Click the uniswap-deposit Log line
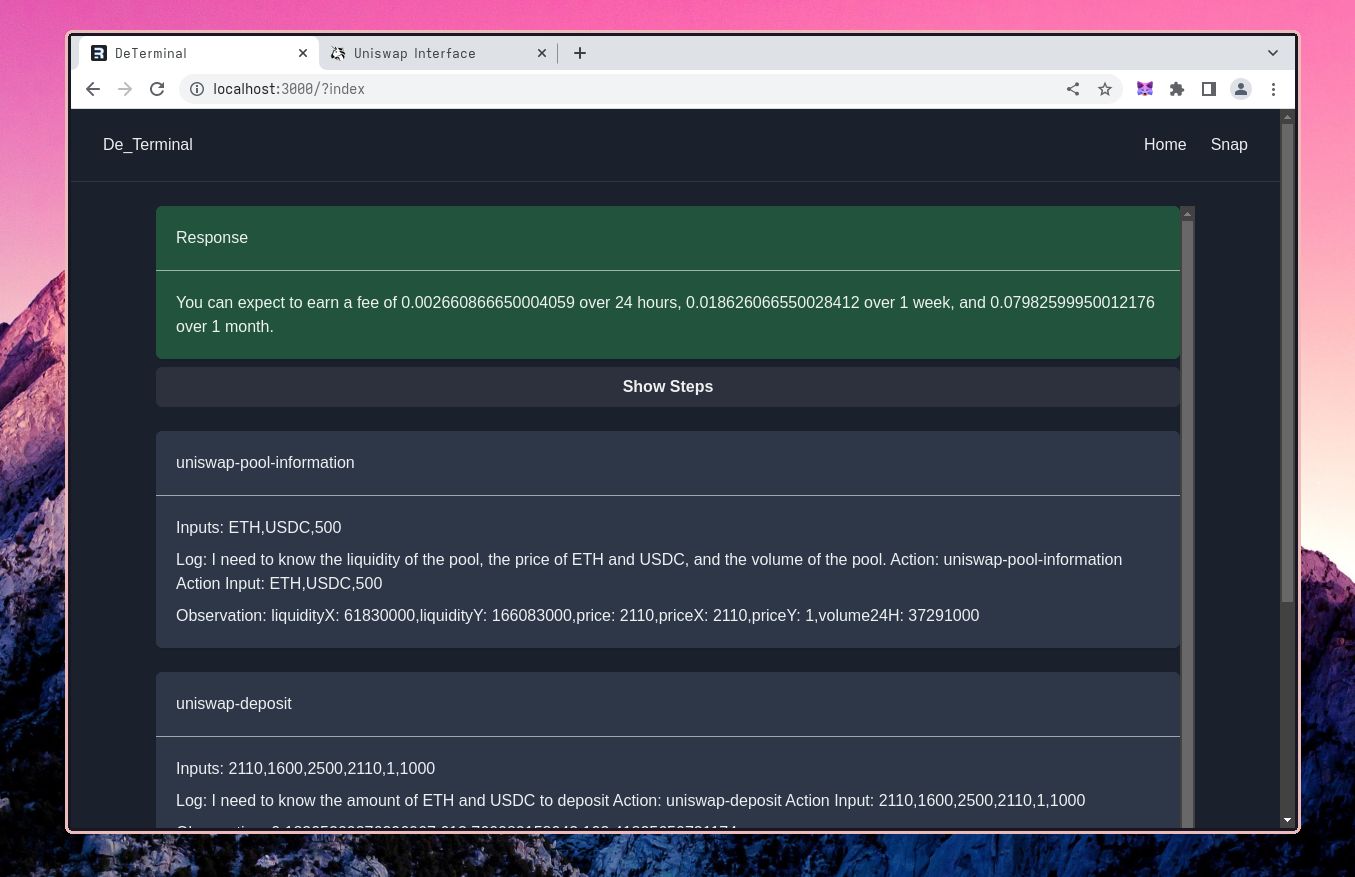Viewport: 1355px width, 877px height. click(x=631, y=800)
